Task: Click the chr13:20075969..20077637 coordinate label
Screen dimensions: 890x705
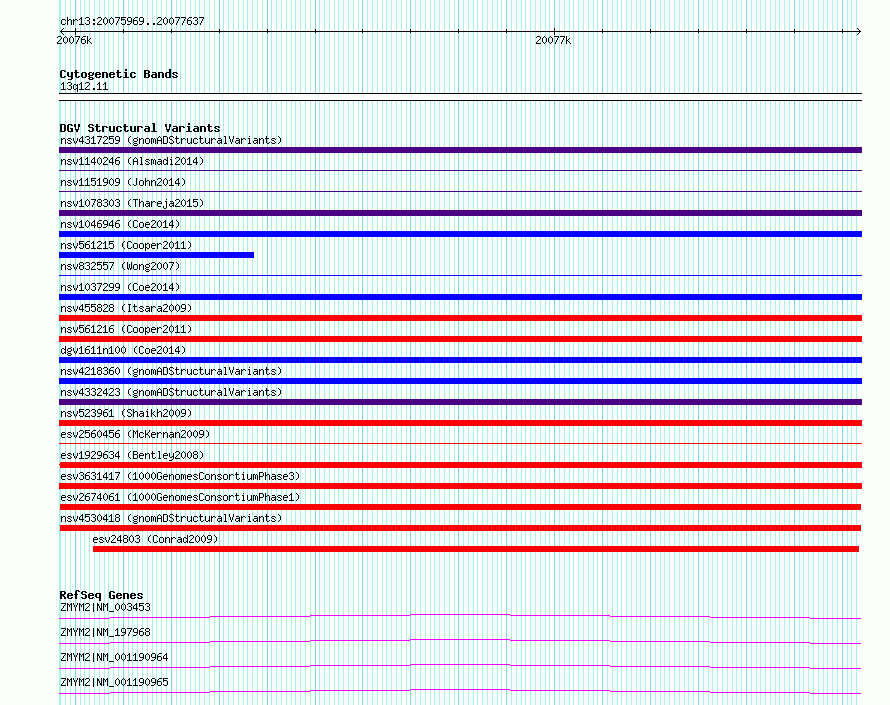Action: pos(132,21)
